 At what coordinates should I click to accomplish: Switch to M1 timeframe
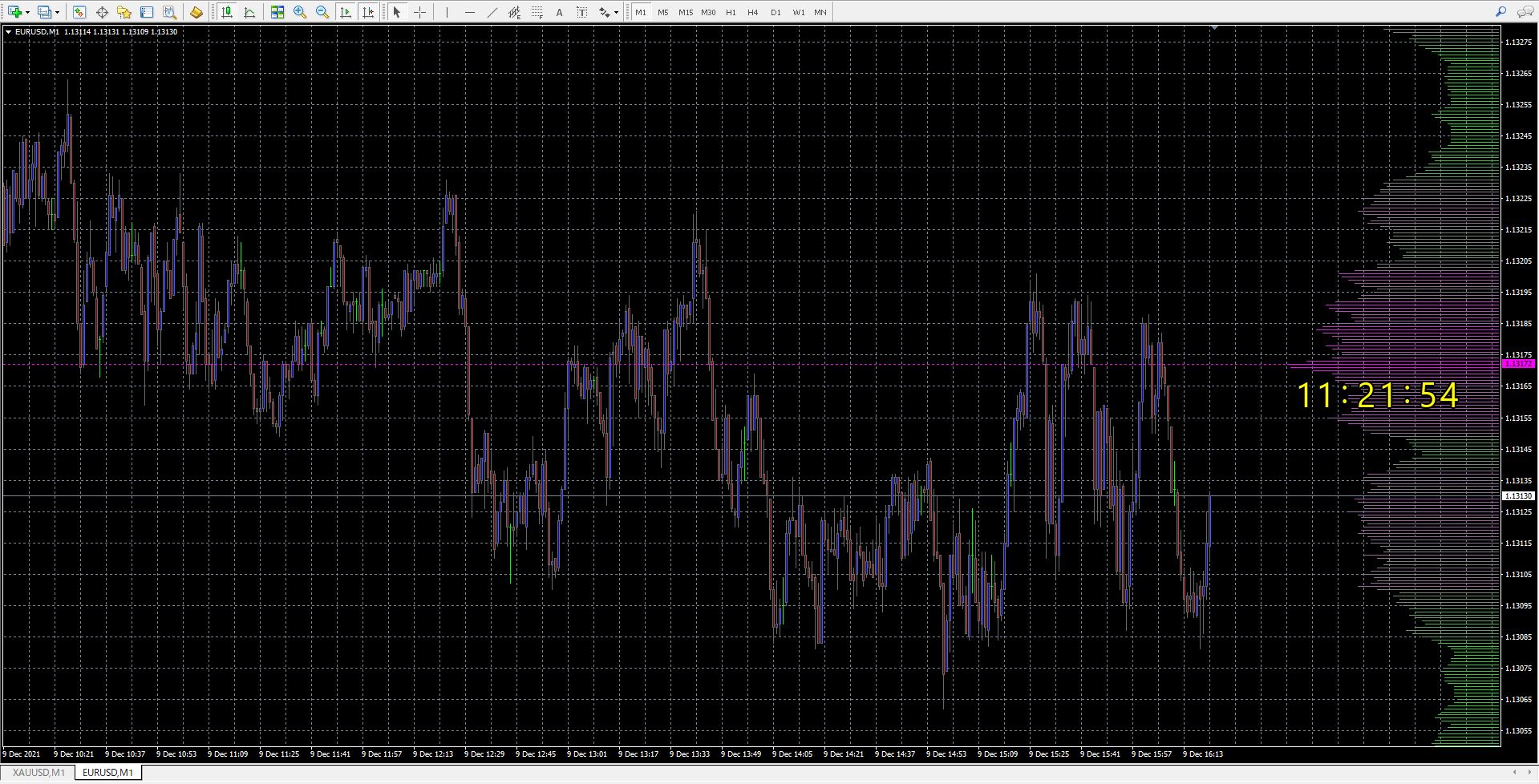click(x=641, y=12)
